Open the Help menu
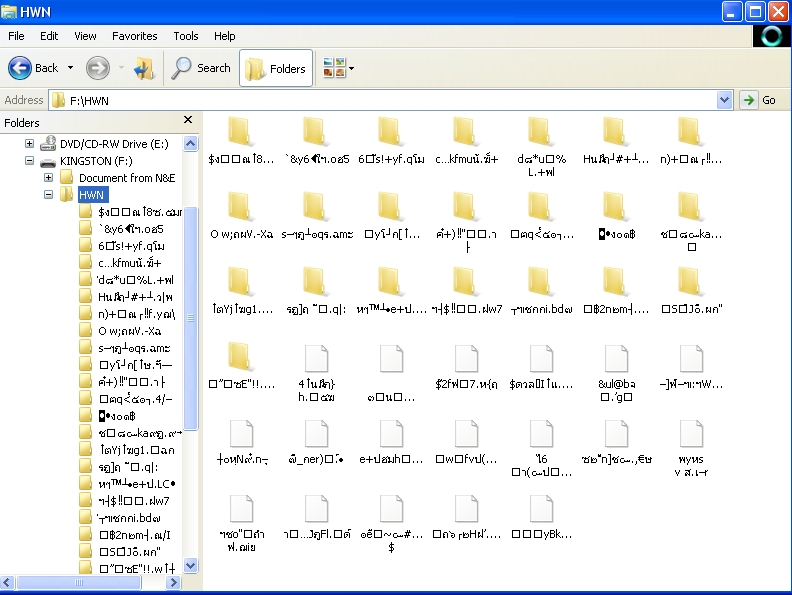 tap(224, 36)
